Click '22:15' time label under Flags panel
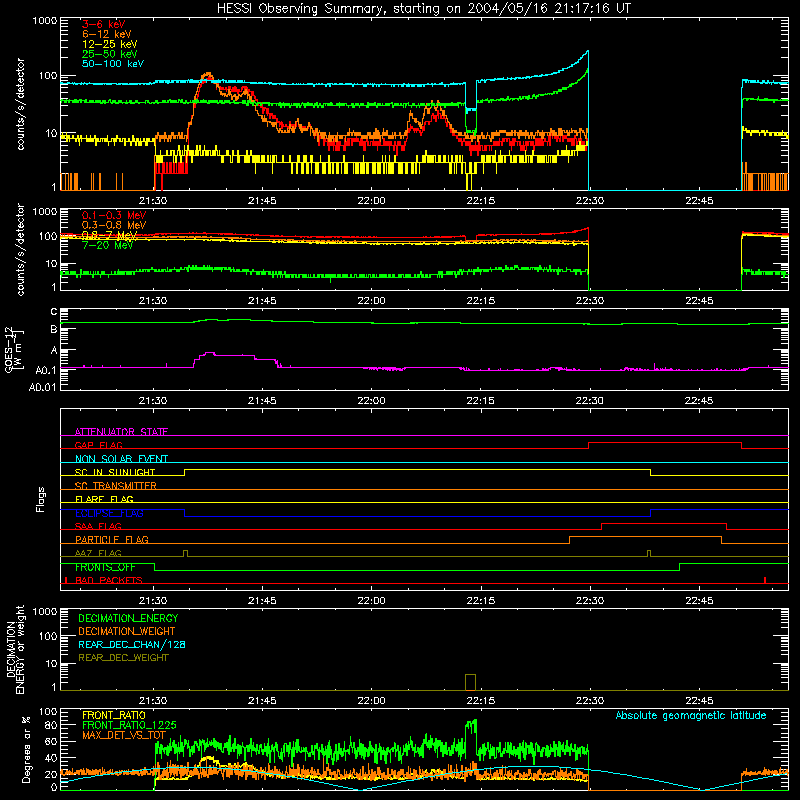The height and width of the screenshot is (800, 800). pos(481,601)
